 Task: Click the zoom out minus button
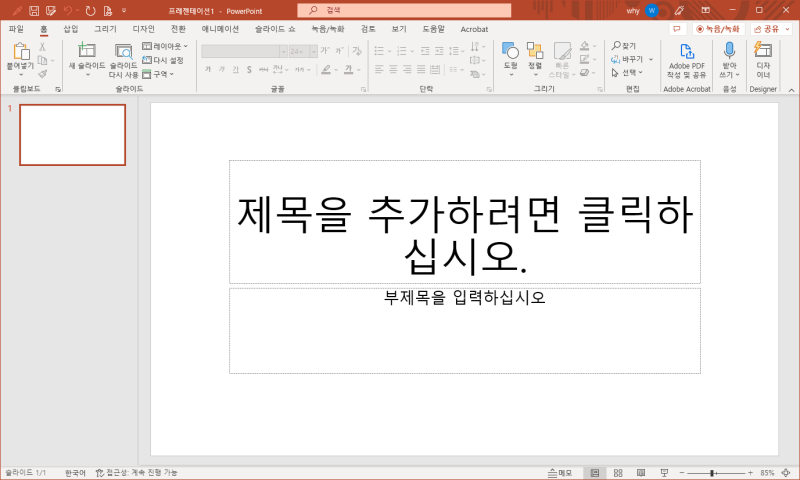coord(682,473)
